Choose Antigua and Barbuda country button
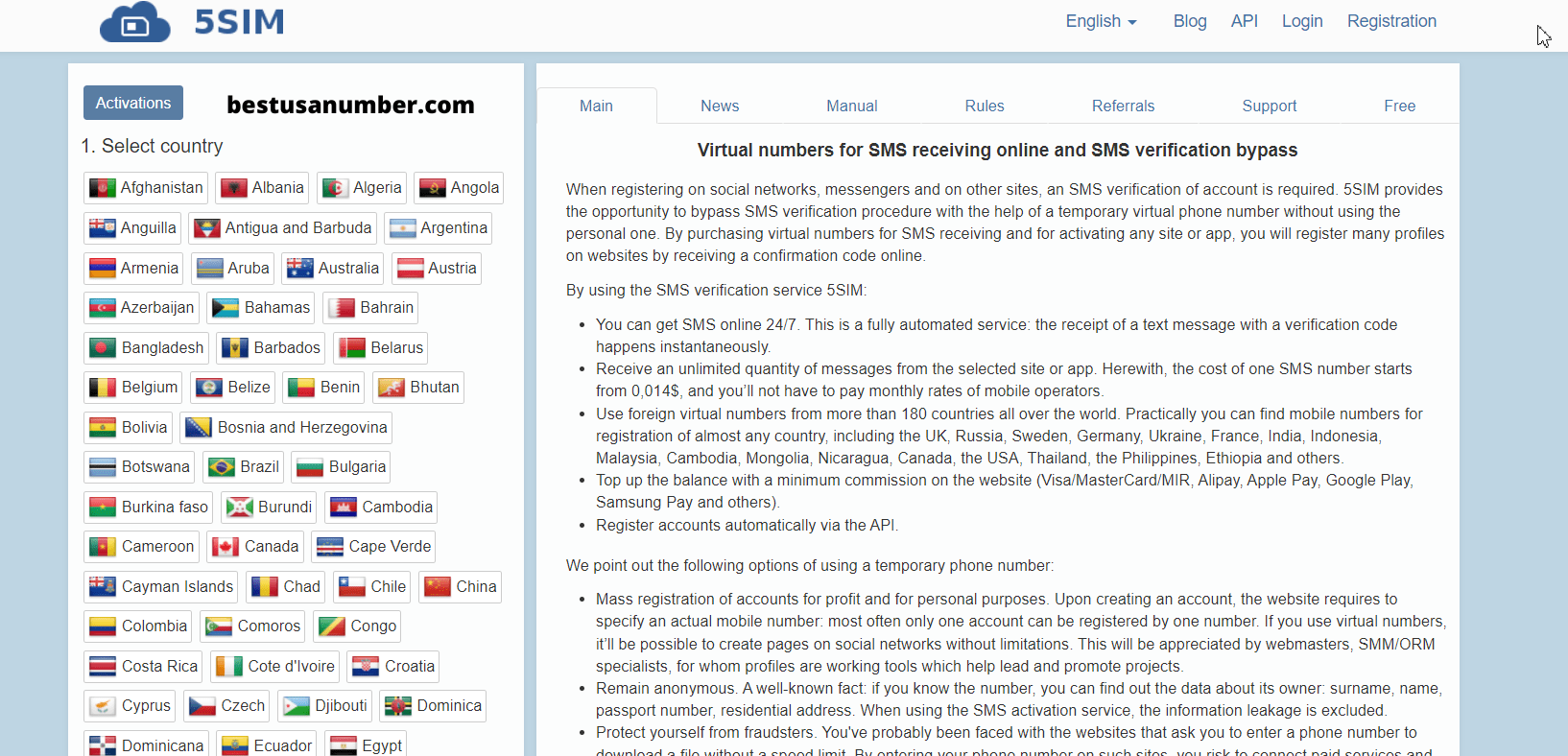The width and height of the screenshot is (1568, 756). [282, 228]
